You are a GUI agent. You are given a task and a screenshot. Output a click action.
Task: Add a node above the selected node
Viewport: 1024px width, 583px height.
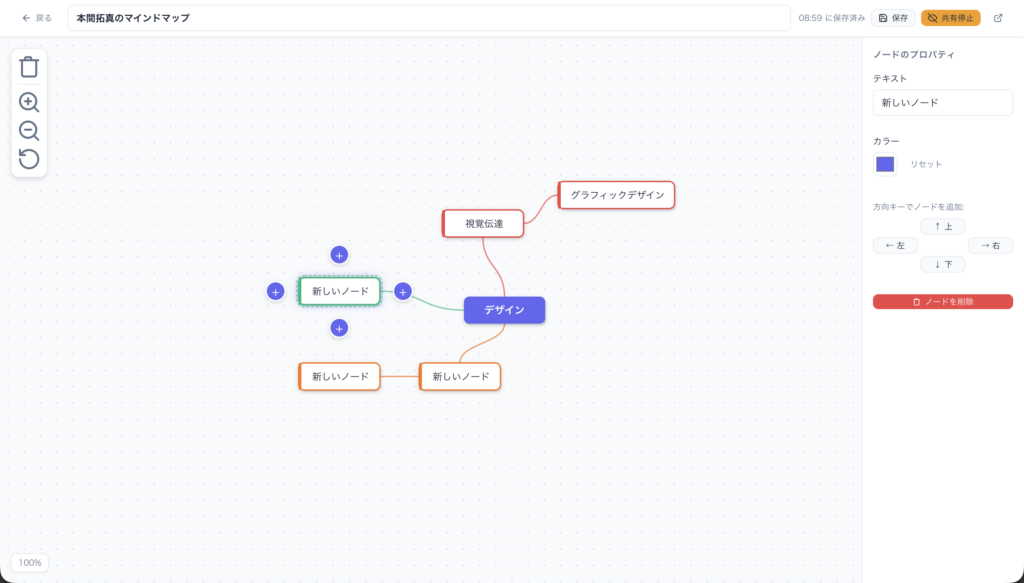coord(339,255)
